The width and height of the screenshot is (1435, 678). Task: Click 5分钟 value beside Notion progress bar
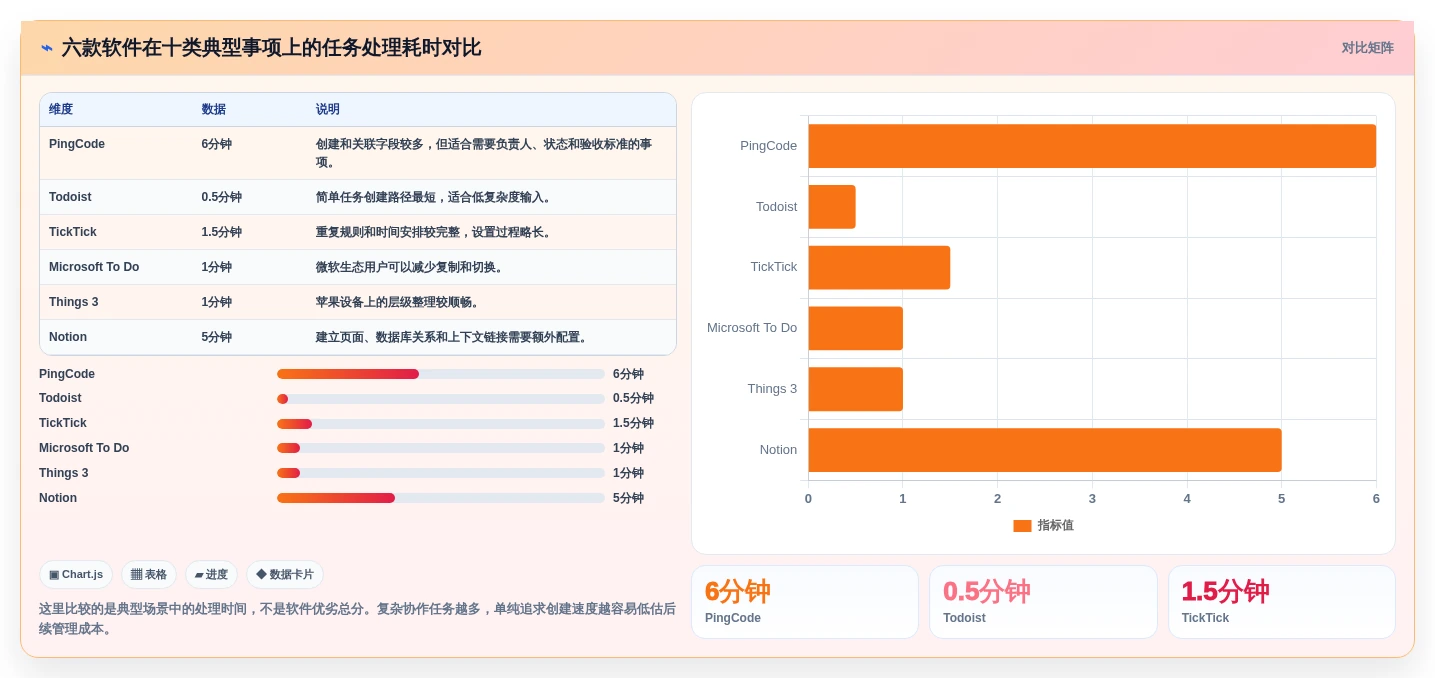click(628, 498)
